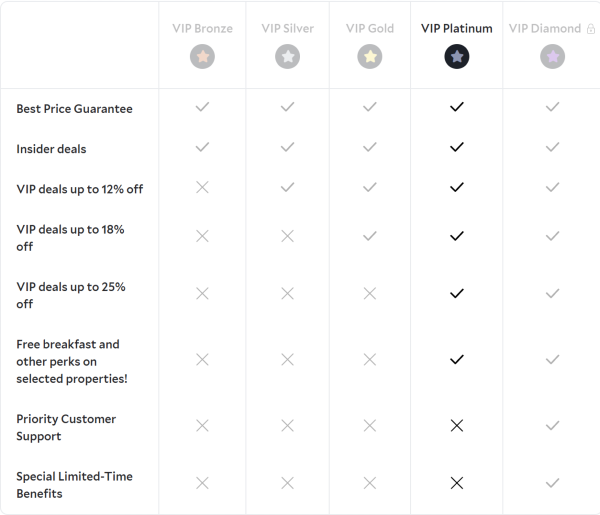Click the VIP Platinum dark star badge
The width and height of the screenshot is (600, 515).
[457, 57]
